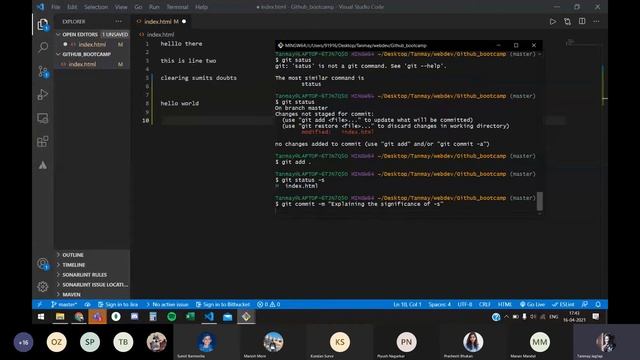This screenshot has width=640, height=360.
Task: Open the feedback icon in status bar
Action: (585, 304)
